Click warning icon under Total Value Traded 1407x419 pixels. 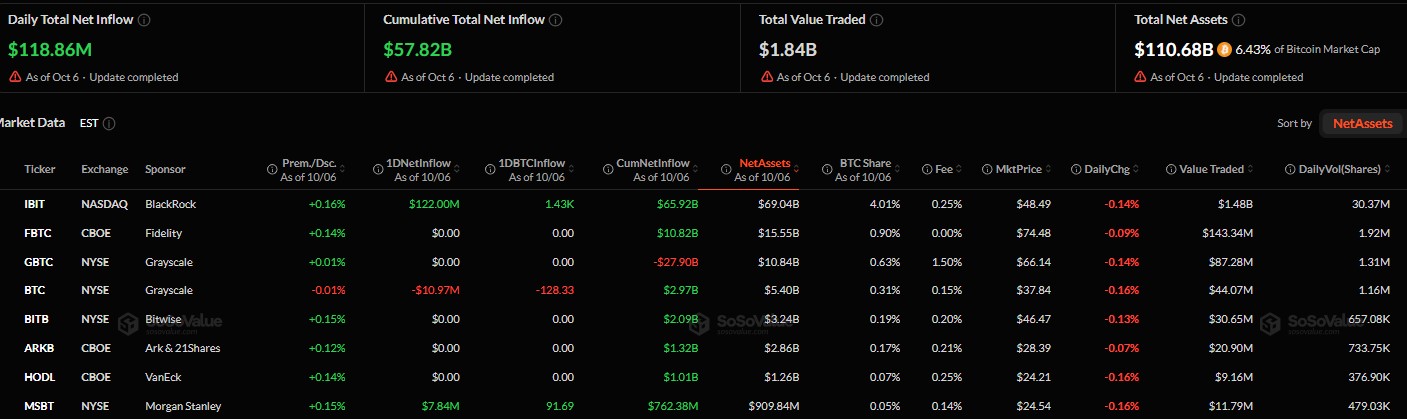[766, 77]
